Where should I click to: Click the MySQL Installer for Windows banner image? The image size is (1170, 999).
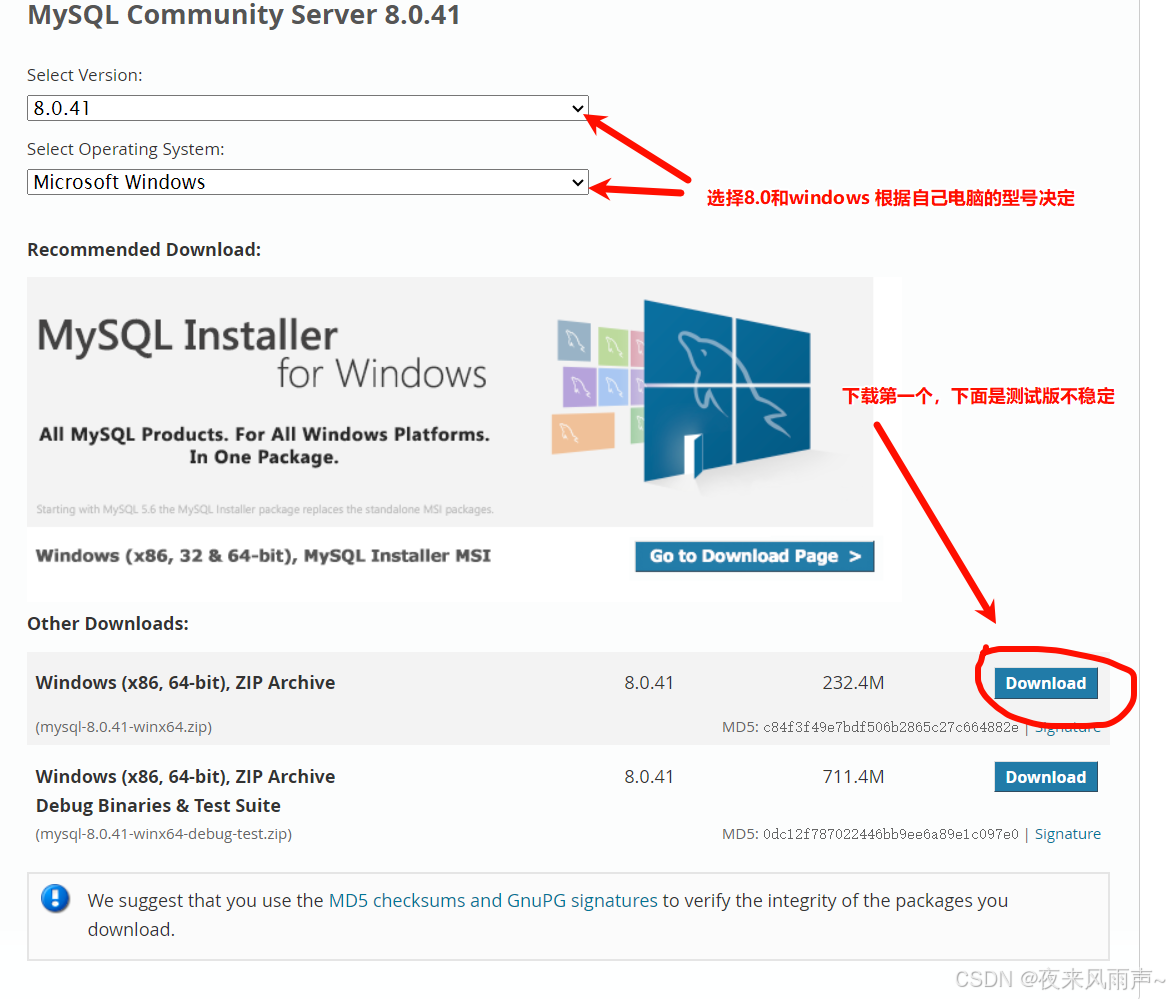[x=450, y=402]
